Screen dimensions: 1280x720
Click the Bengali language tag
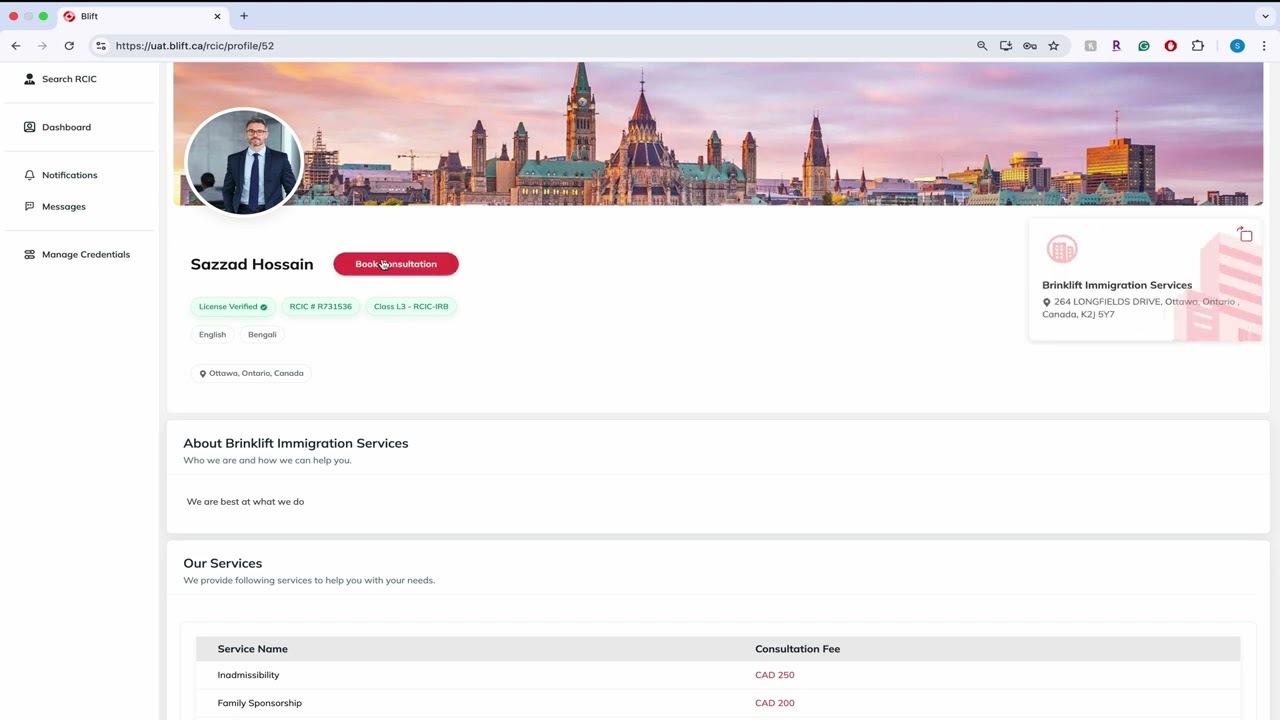tap(262, 334)
